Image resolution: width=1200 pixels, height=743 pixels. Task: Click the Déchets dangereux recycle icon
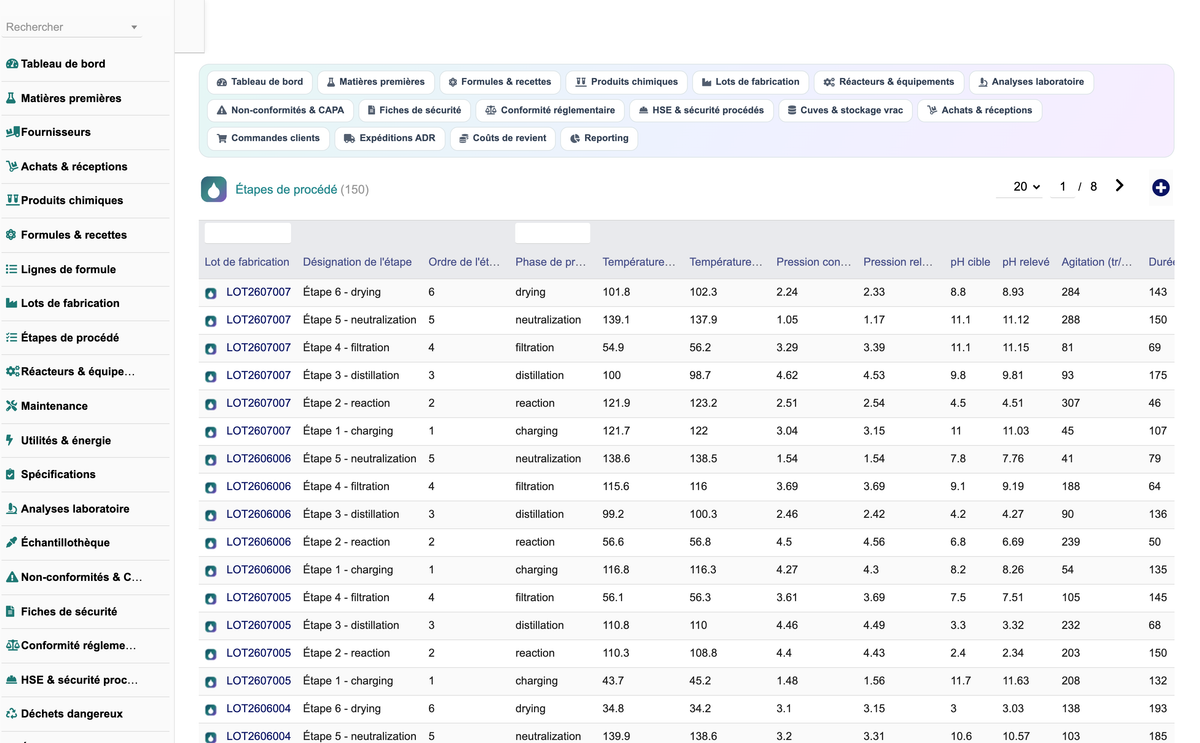pyautogui.click(x=12, y=714)
